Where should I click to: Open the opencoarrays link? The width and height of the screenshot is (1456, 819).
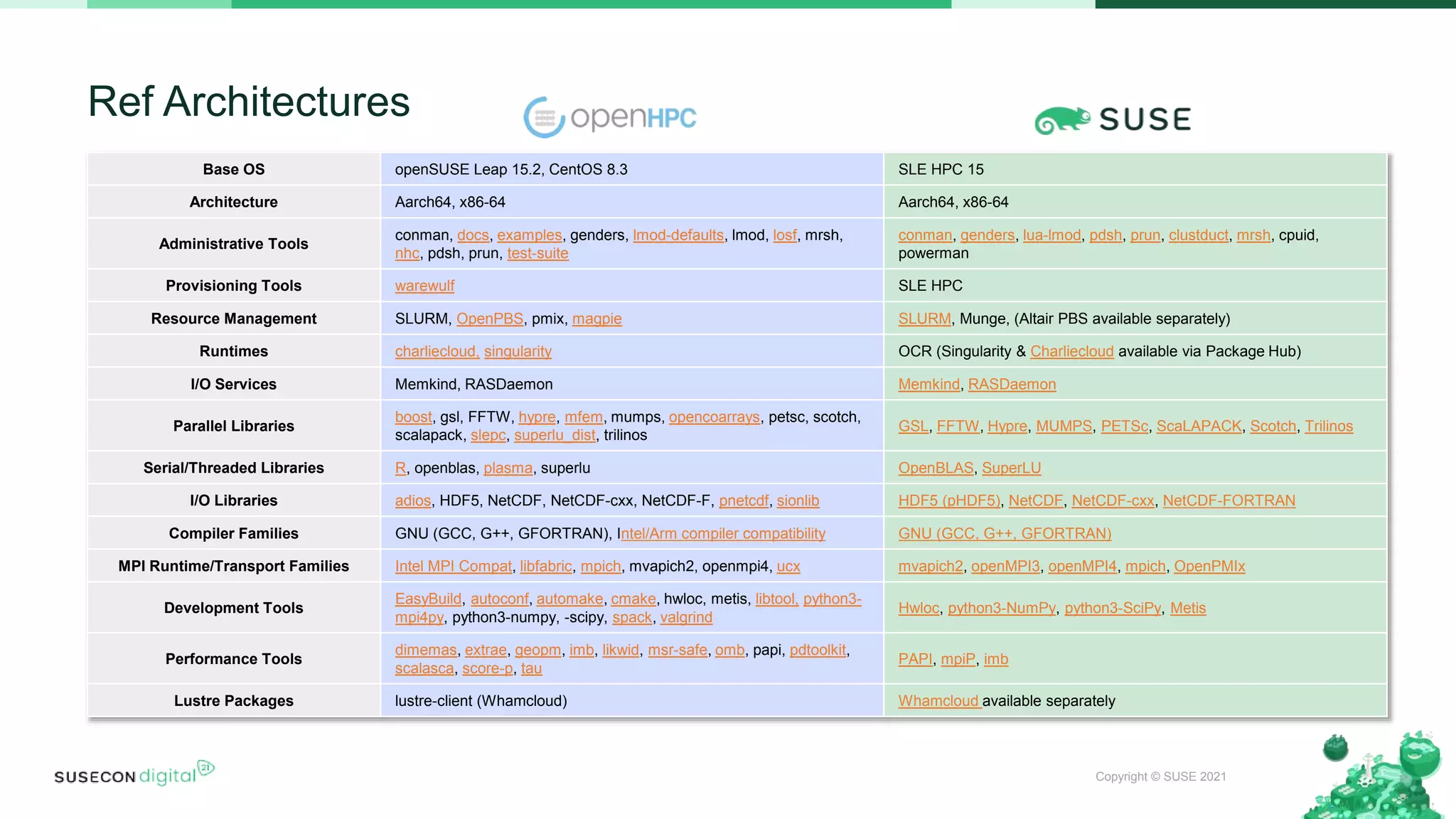coord(714,417)
